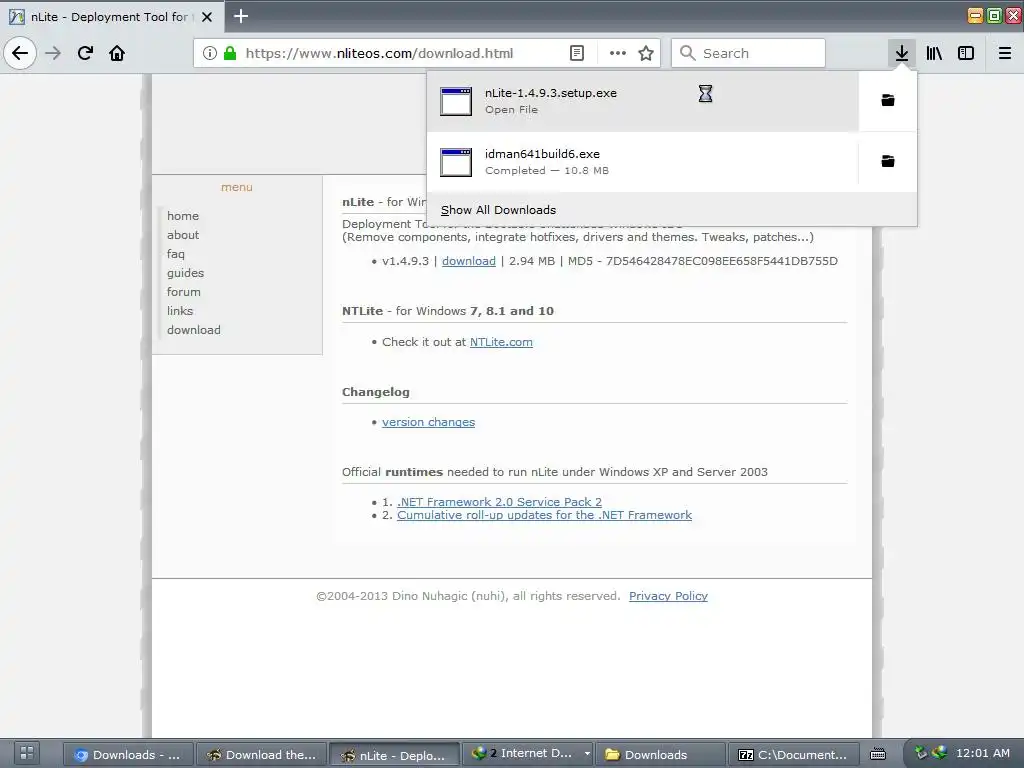The image size is (1024, 768).
Task: Go to the browser home page icon
Action: (117, 53)
